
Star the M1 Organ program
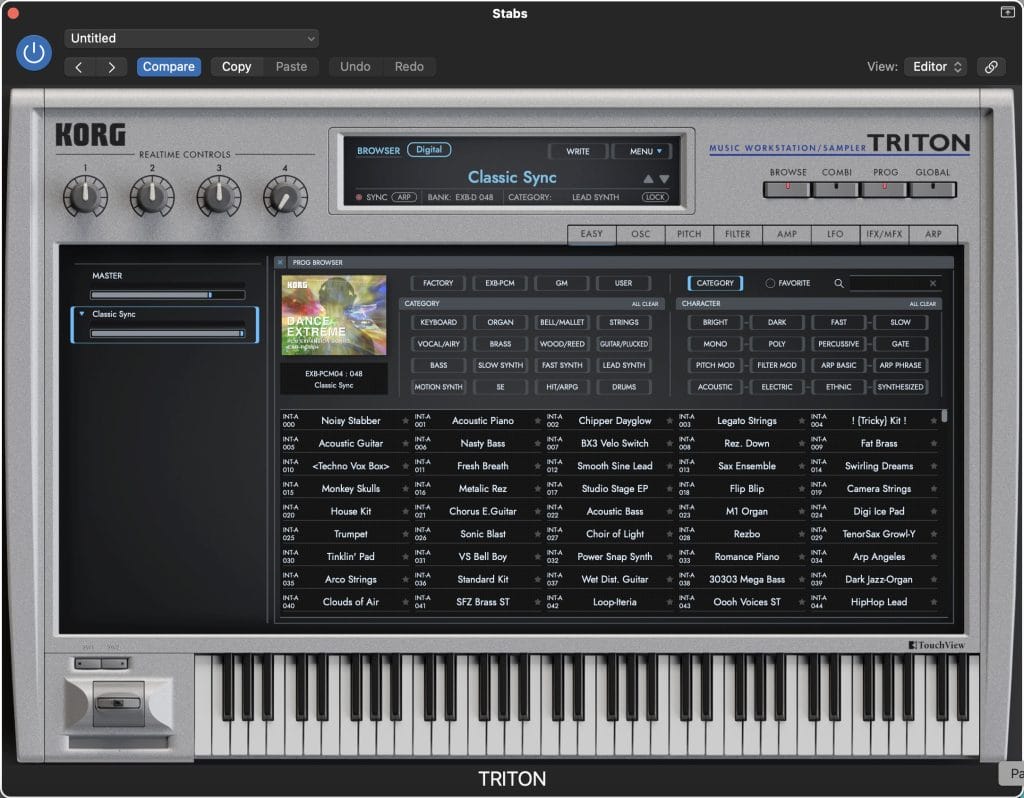click(x=801, y=511)
